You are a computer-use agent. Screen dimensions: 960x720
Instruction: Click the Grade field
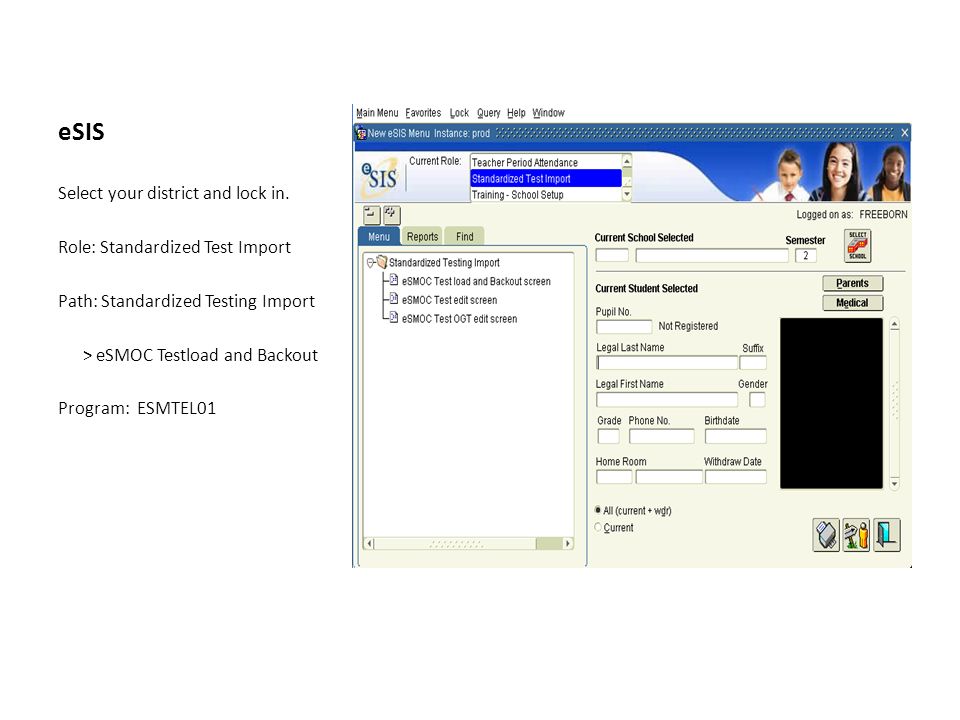(608, 437)
